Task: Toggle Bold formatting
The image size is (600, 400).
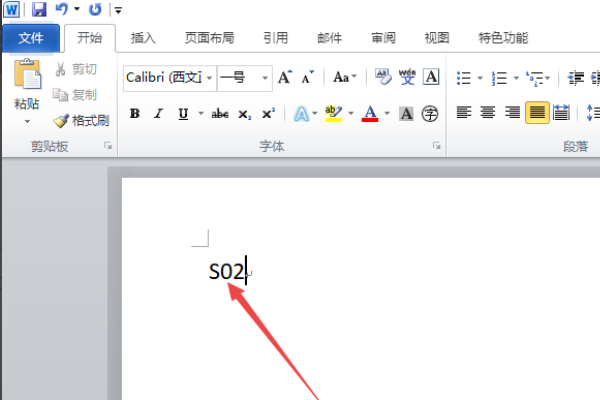Action: (x=135, y=114)
